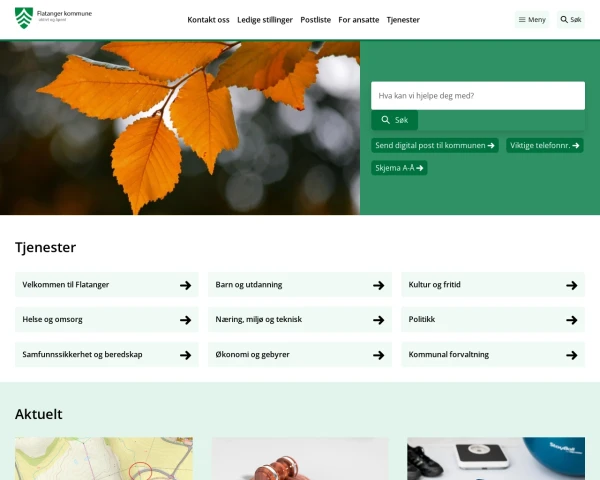Click arrow icon on Politikk
Image resolution: width=600 pixels, height=480 pixels.
tap(572, 320)
